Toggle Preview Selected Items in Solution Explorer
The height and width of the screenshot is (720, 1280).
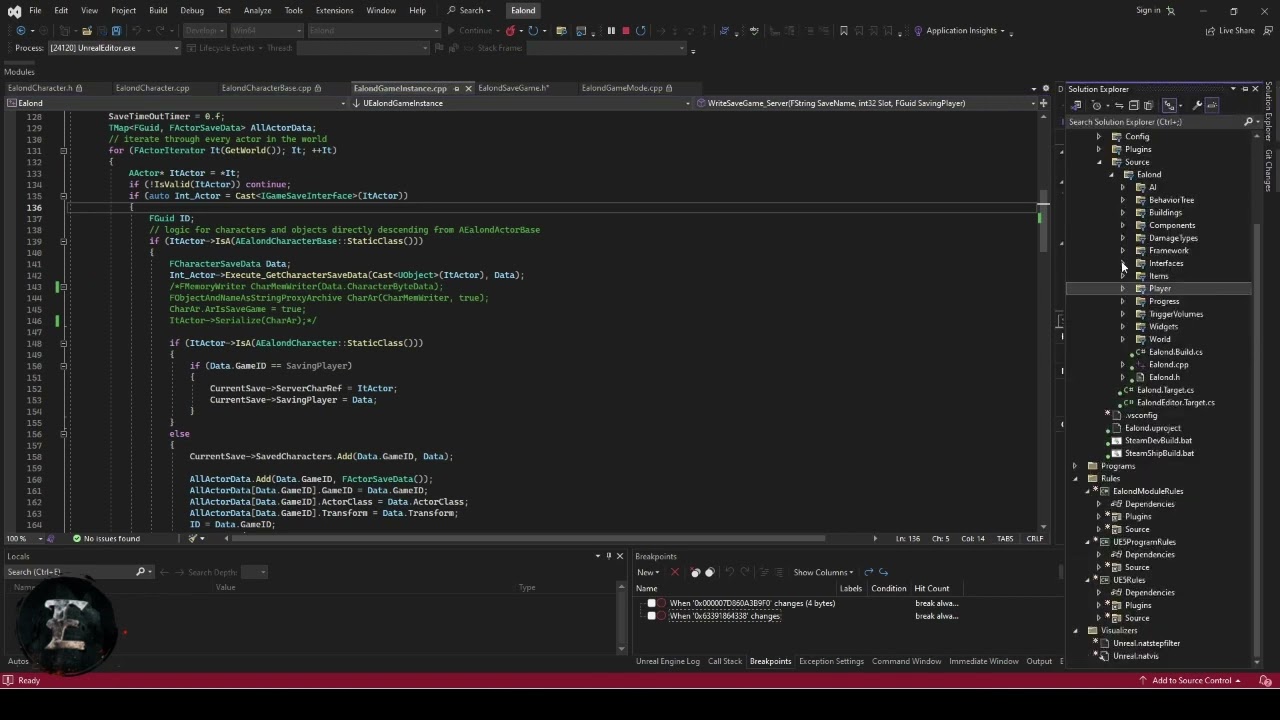1212,105
